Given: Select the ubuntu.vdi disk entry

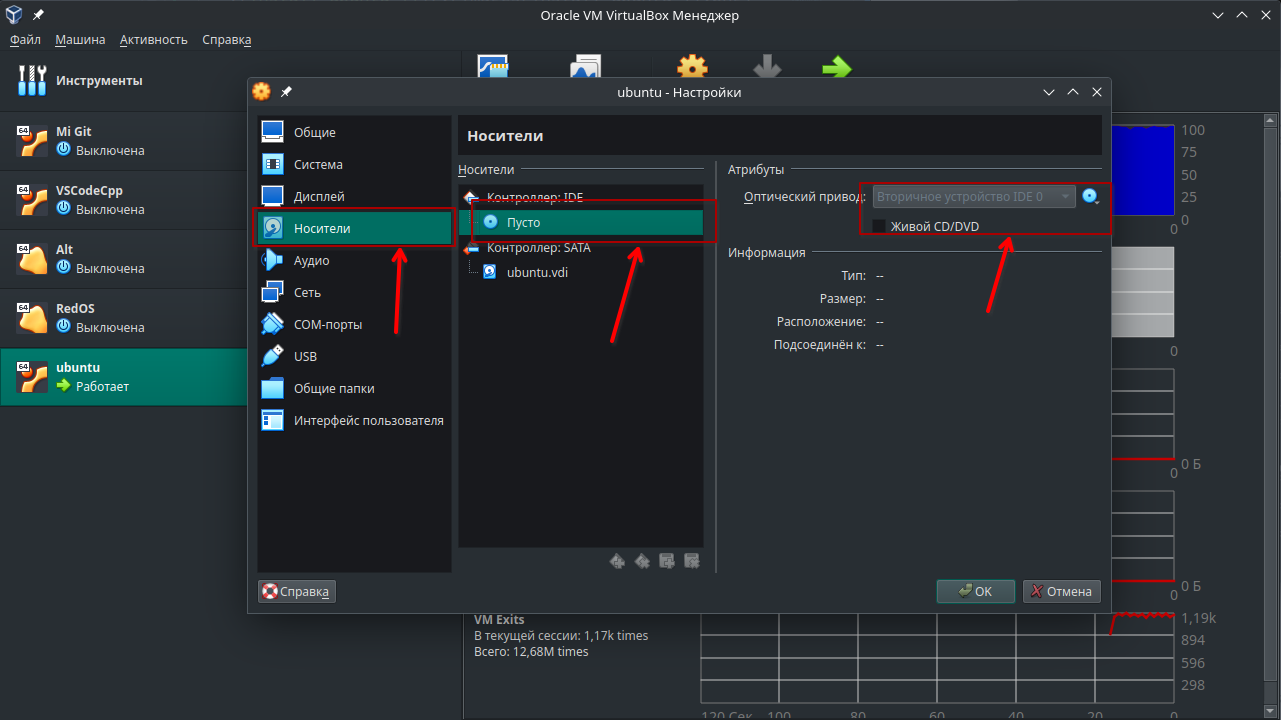Looking at the screenshot, I should (x=536, y=272).
